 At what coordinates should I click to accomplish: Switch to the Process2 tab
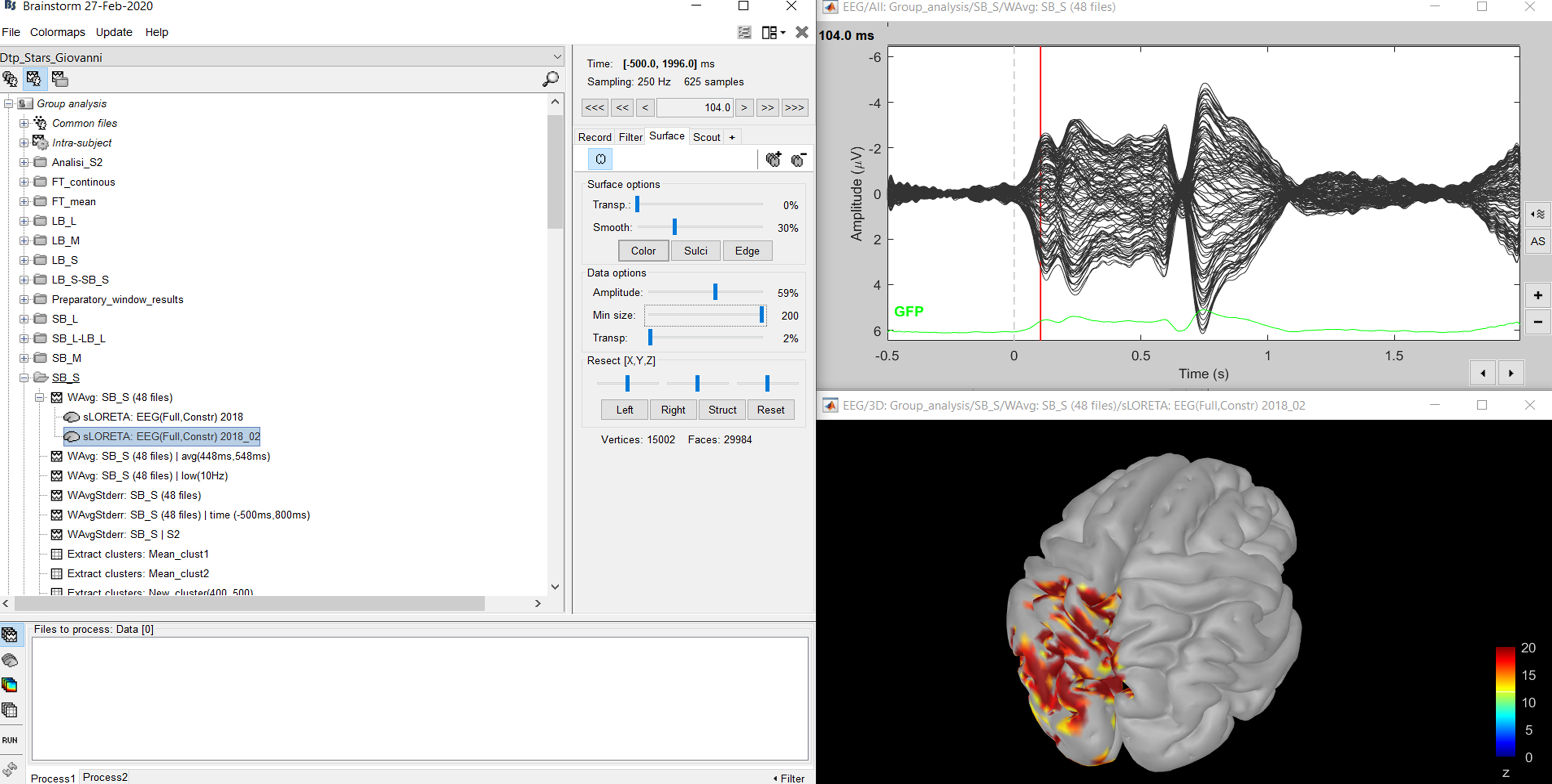pos(106,777)
